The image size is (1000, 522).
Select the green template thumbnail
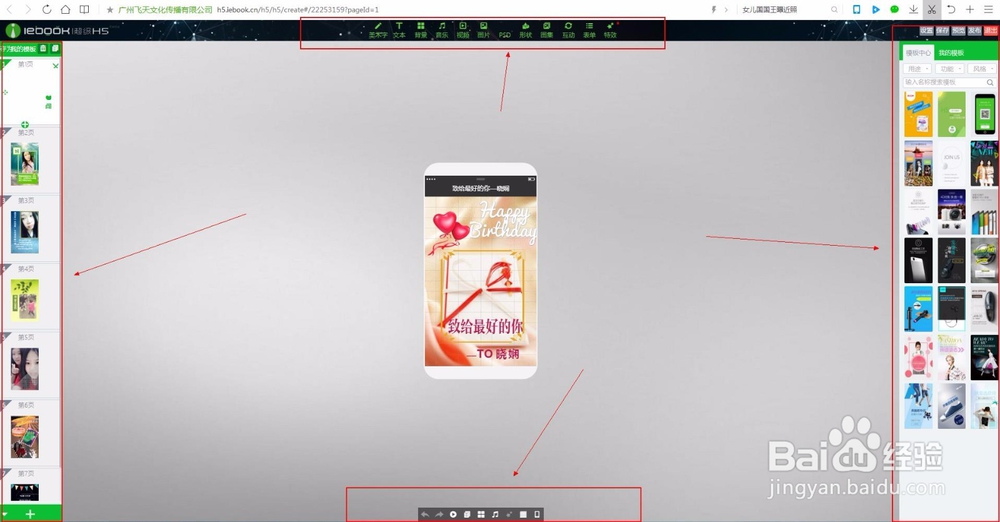tap(952, 114)
